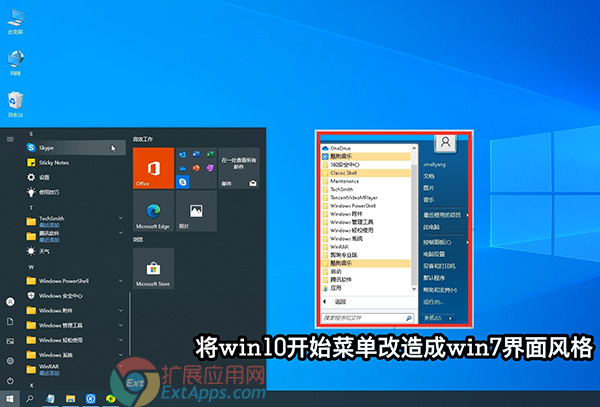Open the 邮件 mail tile
The width and height of the screenshot is (600, 407).
(x=239, y=168)
